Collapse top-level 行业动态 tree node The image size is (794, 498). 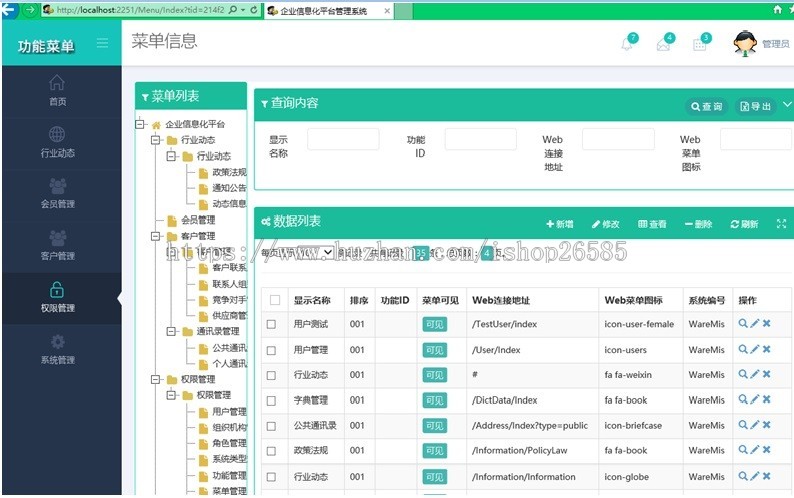(x=156, y=140)
